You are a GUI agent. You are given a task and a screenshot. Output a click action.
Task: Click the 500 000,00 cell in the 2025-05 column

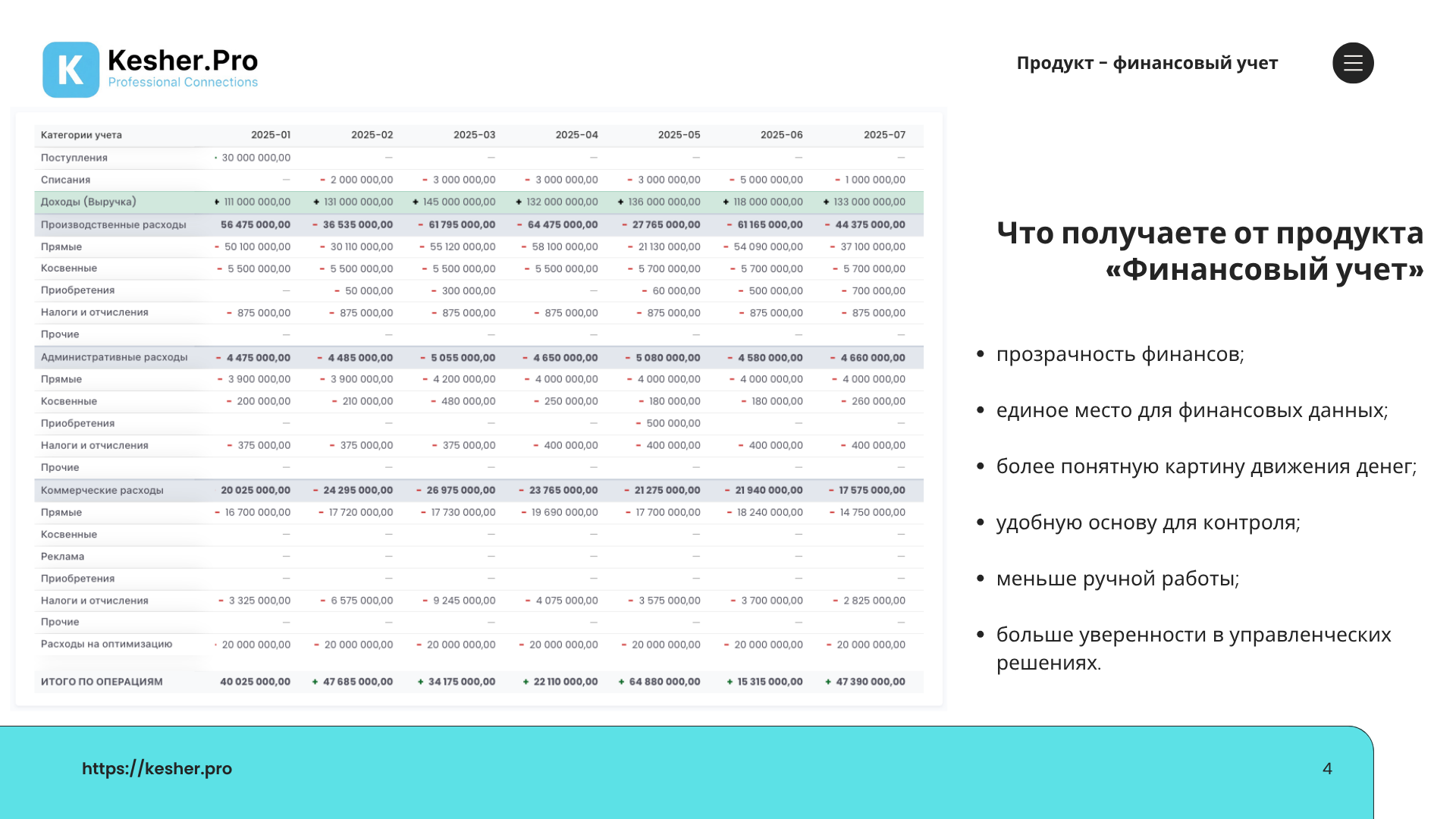[x=668, y=423]
